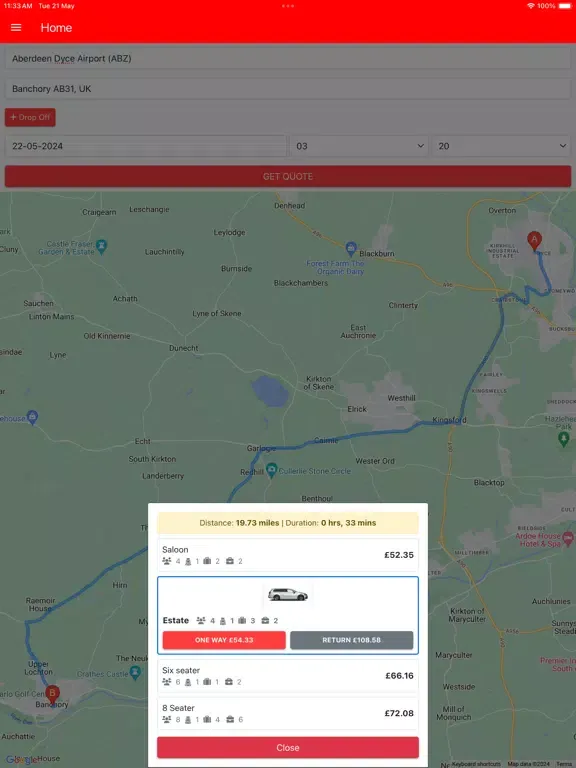The height and width of the screenshot is (768, 576).
Task: Click Hazlehead Park map pin
Action: point(563,438)
